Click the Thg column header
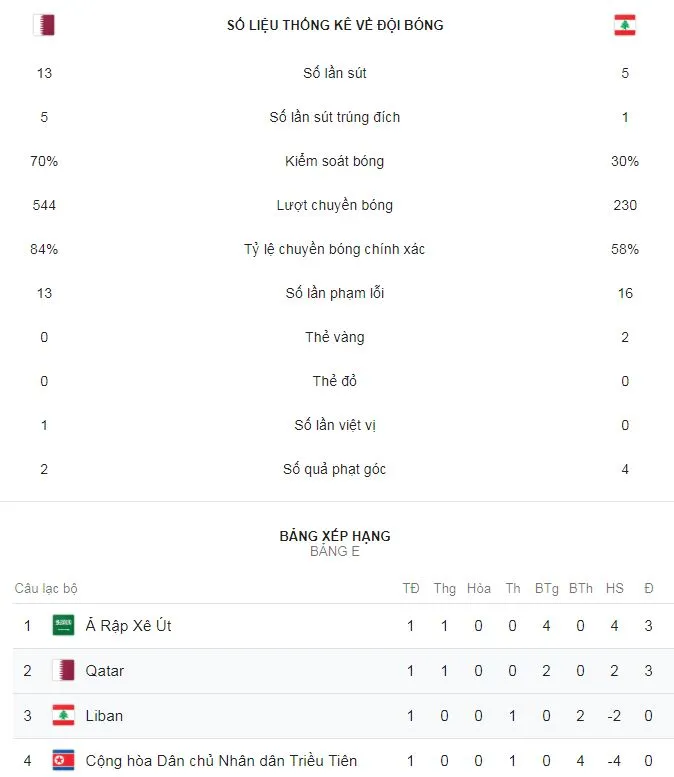The width and height of the screenshot is (674, 777). (x=445, y=588)
